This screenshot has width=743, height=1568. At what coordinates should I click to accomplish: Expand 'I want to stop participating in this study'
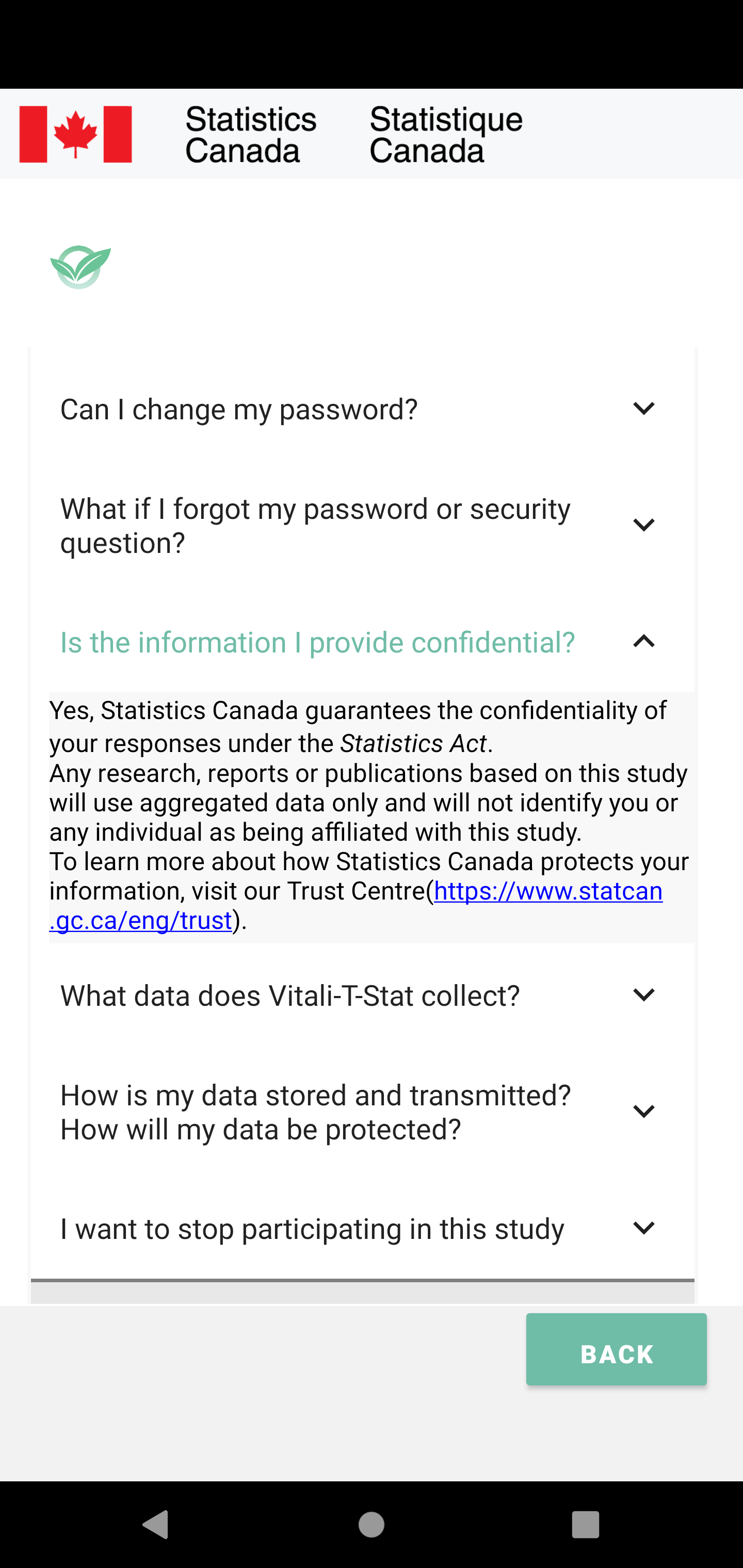(x=312, y=1228)
